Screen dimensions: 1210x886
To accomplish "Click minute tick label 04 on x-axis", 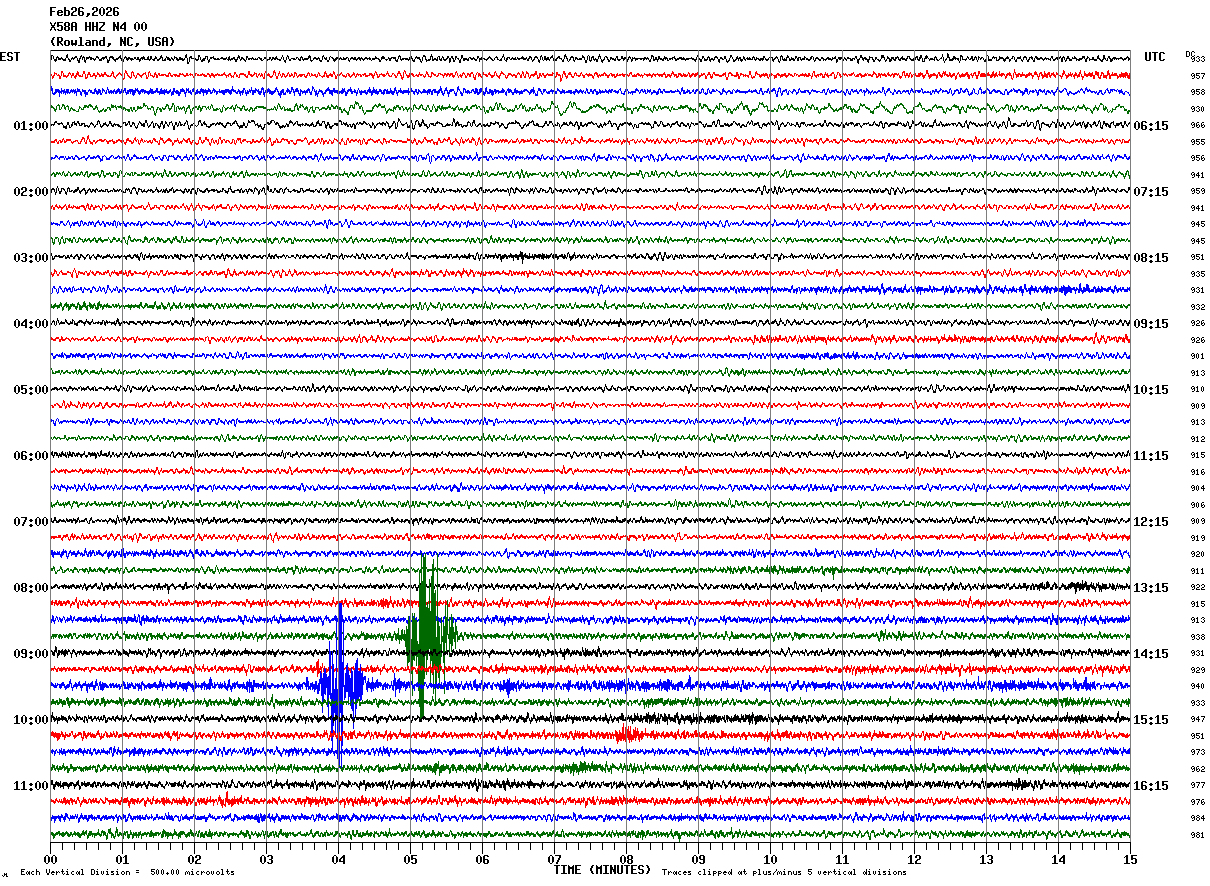I will pyautogui.click(x=338, y=859).
